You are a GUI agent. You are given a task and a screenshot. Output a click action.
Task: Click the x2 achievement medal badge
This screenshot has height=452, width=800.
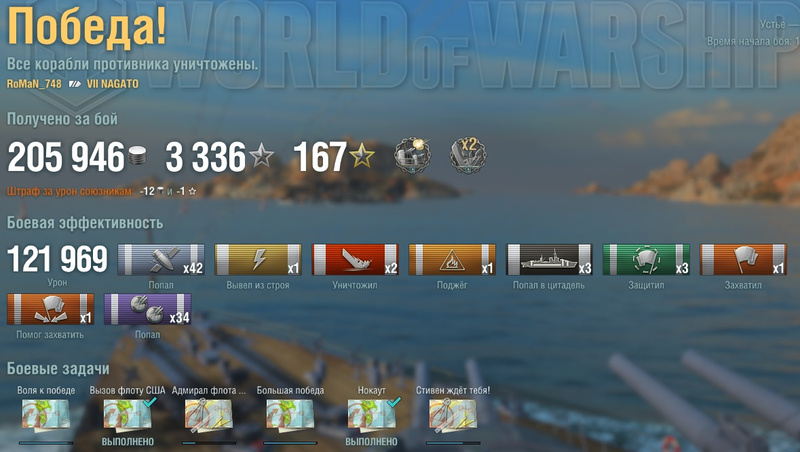point(468,155)
